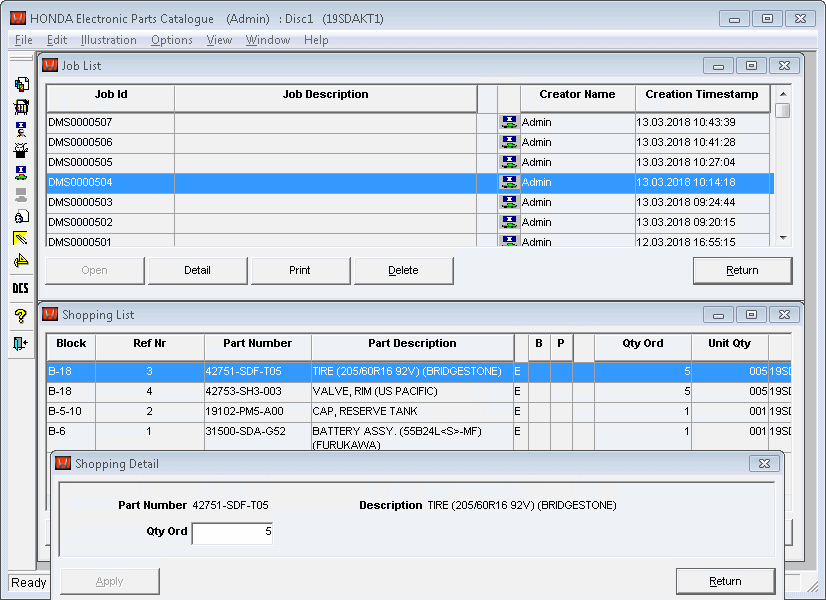This screenshot has height=600, width=826.
Task: Click the Job Description column header
Action: pyautogui.click(x=326, y=98)
